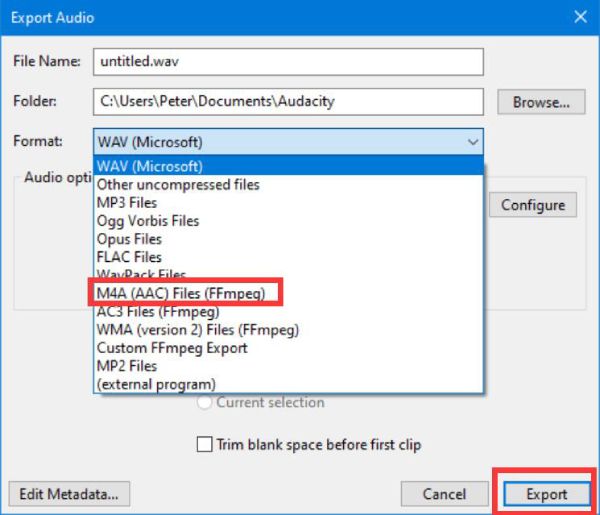600x515 pixels.
Task: Edit the File Name field untitled.wav
Action: coord(288,62)
